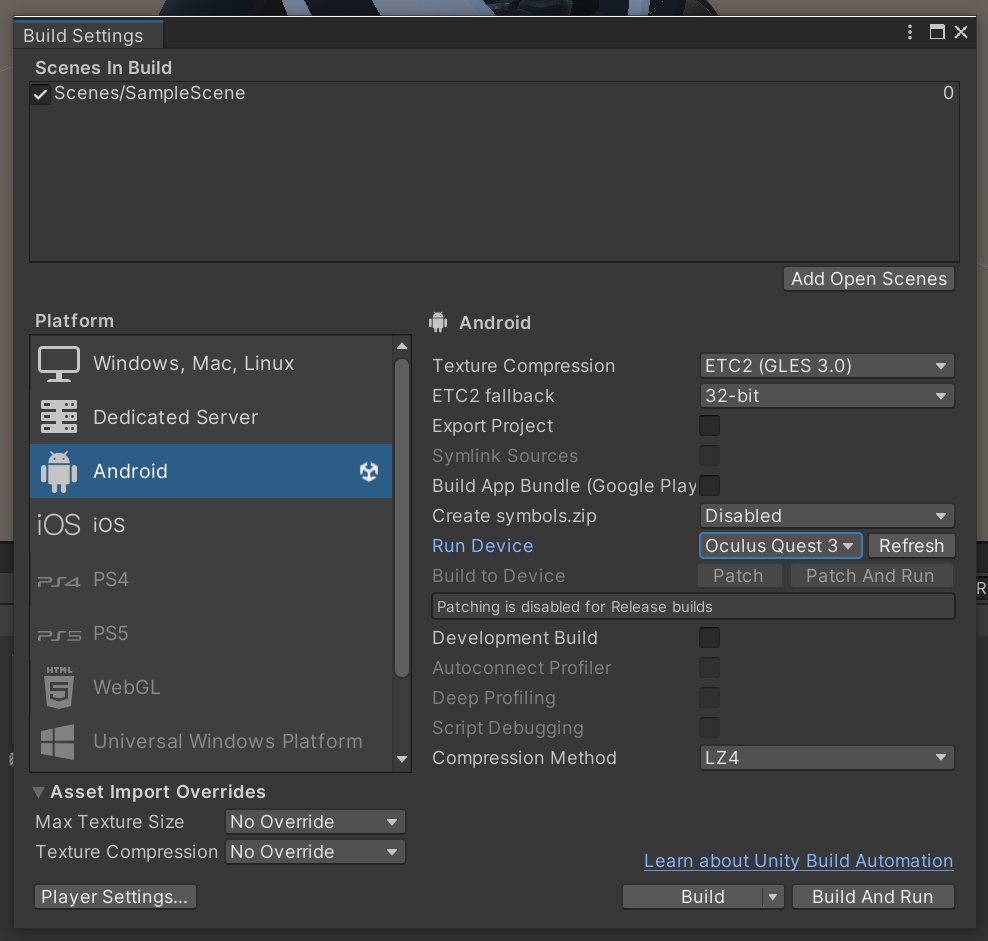988x941 pixels.
Task: Select Dedicated Server platform
Action: click(x=211, y=417)
